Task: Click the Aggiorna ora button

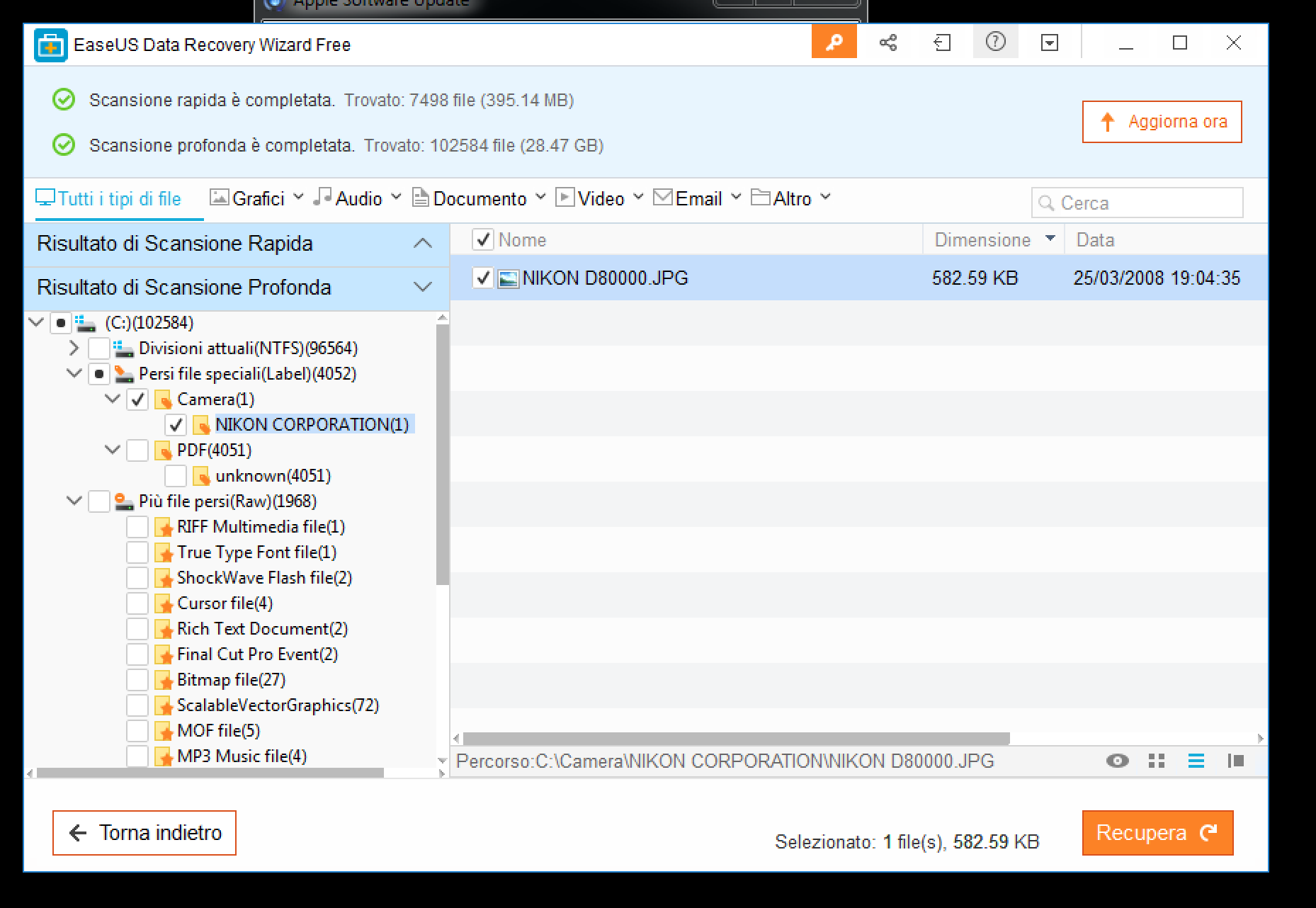Action: (x=1162, y=122)
